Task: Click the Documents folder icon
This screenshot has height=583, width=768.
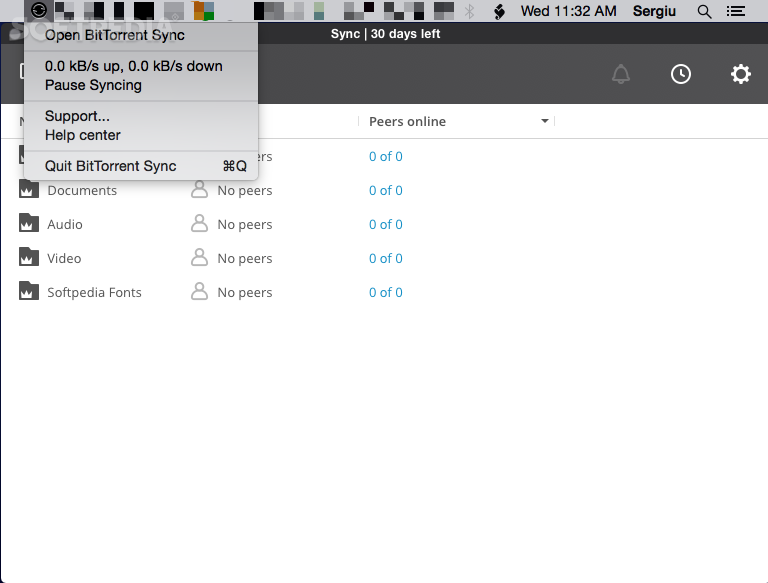Action: coord(29,190)
